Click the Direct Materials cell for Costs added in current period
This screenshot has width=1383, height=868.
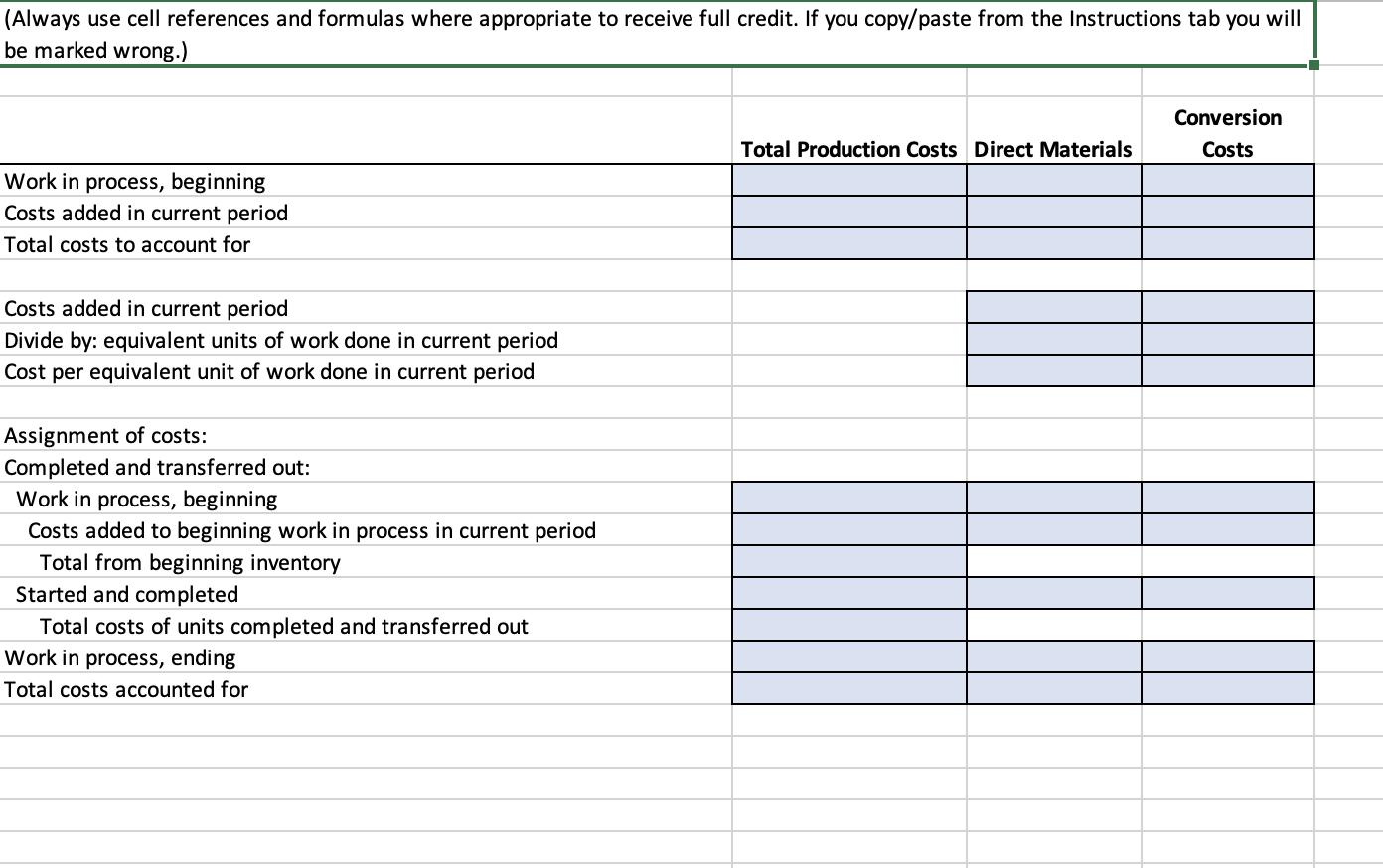click(x=1052, y=212)
